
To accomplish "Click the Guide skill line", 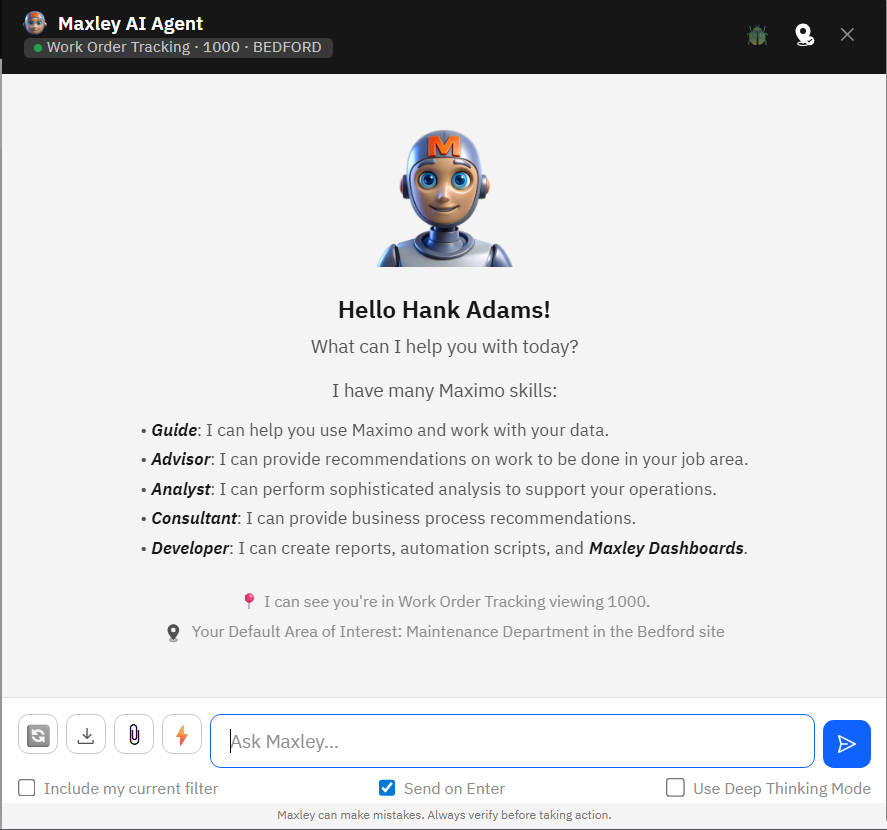I will click(x=374, y=431).
